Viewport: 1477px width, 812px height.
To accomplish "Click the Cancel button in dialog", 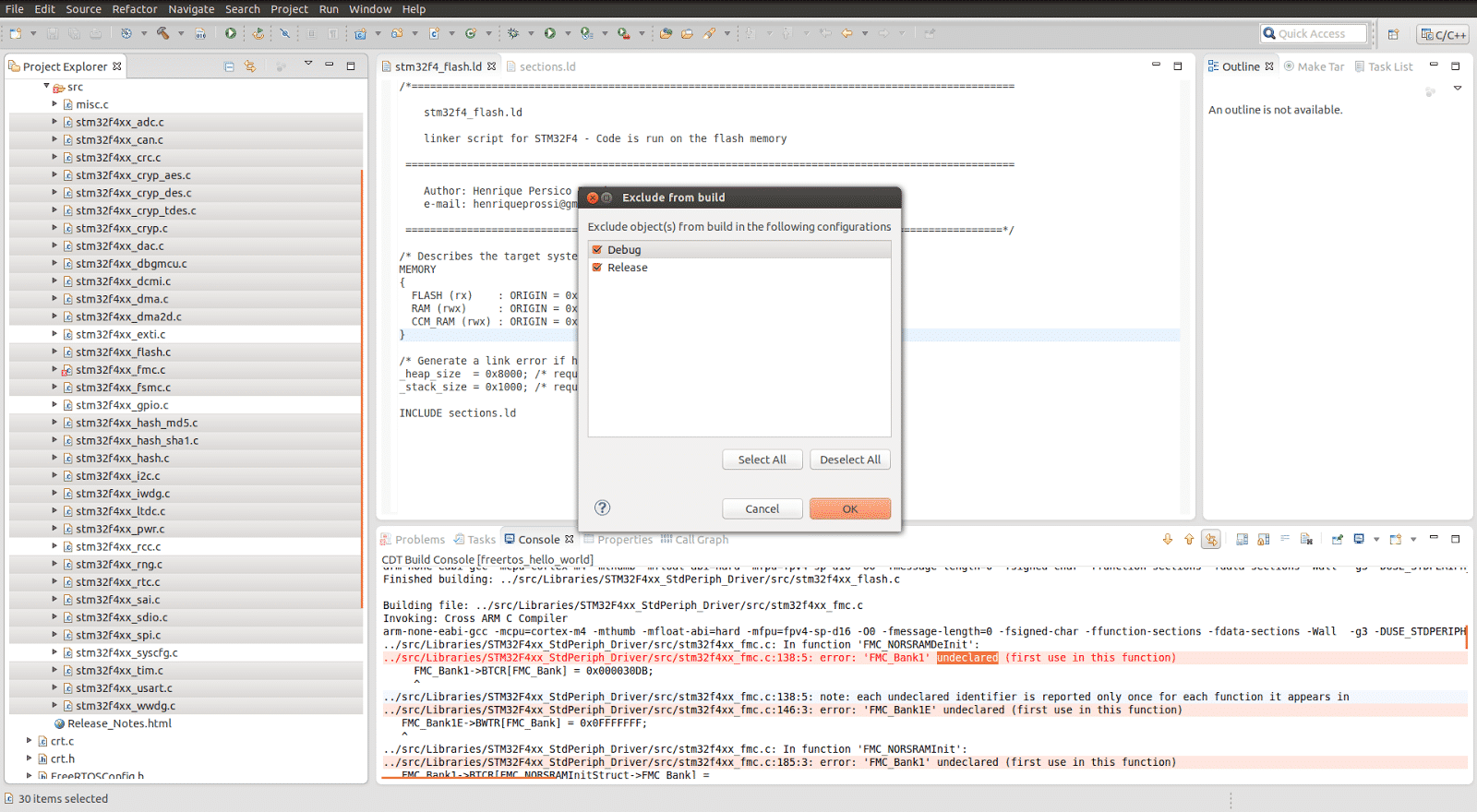I will (x=763, y=508).
